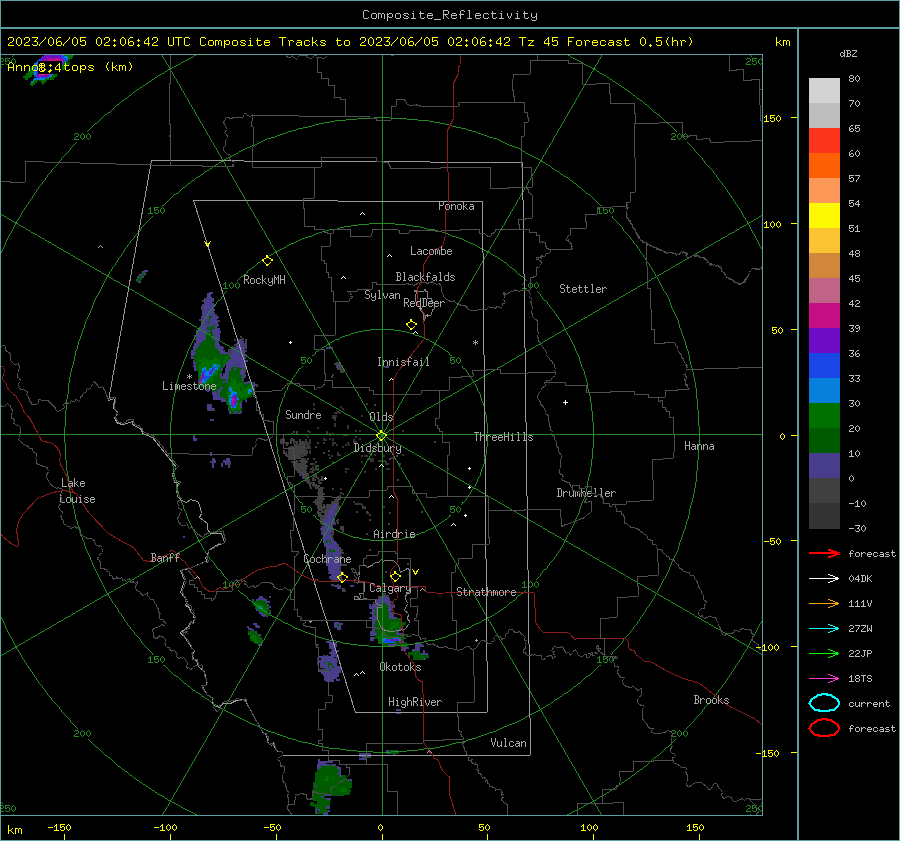Click the cyan current ellipse legend icon
Screen dimensions: 900x841
[x=824, y=703]
